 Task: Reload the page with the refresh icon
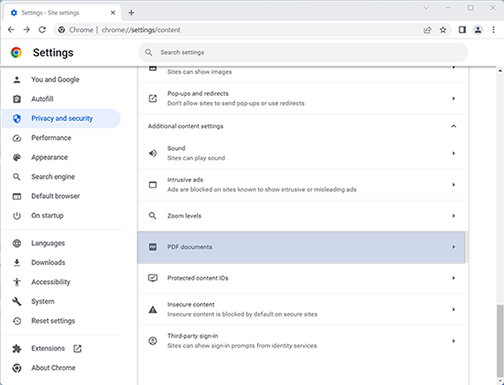42,30
